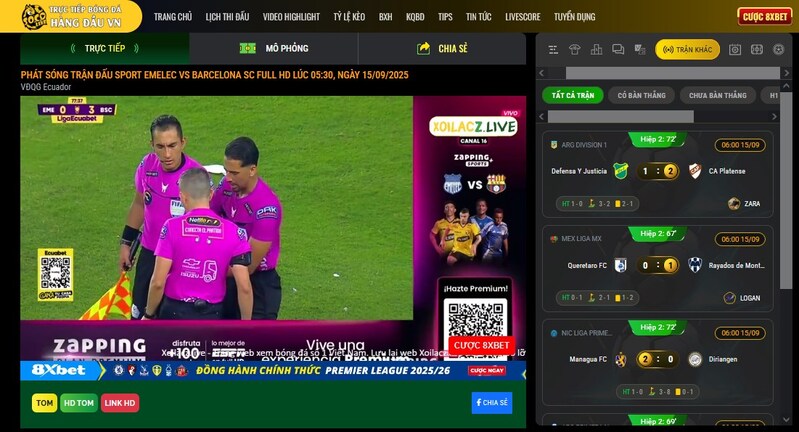Click Facebook CHIA SẺ button
Viewport: 799px width, 432px height.
click(x=492, y=402)
